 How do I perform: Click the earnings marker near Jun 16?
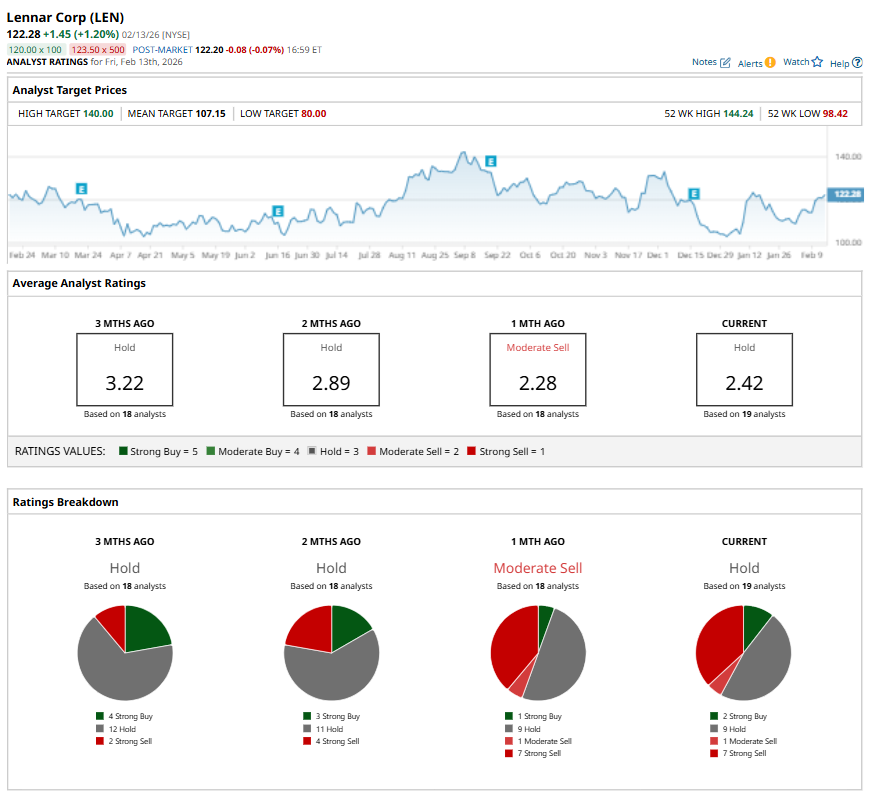tap(277, 211)
